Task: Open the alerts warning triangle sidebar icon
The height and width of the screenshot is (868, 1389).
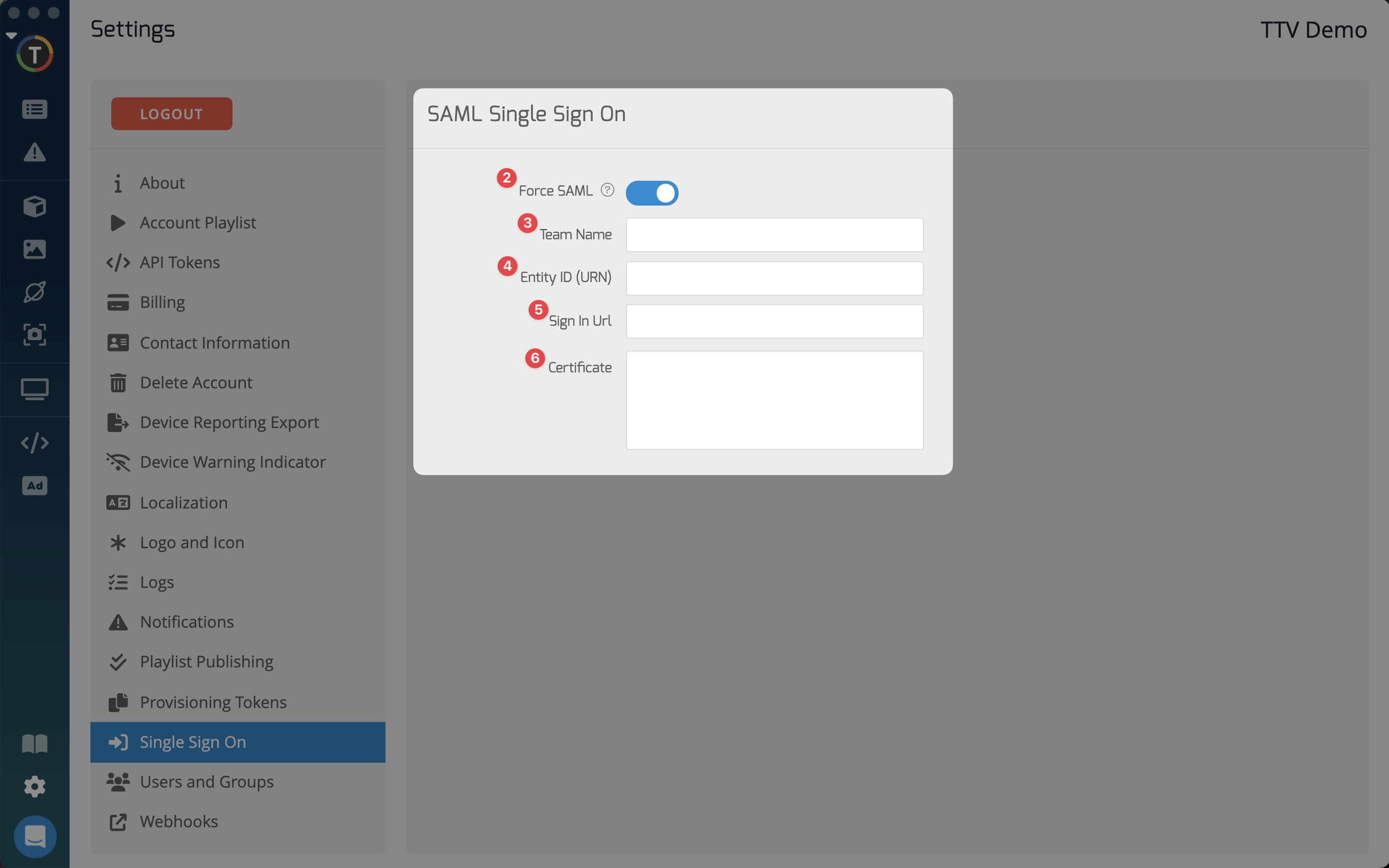Action: click(34, 152)
